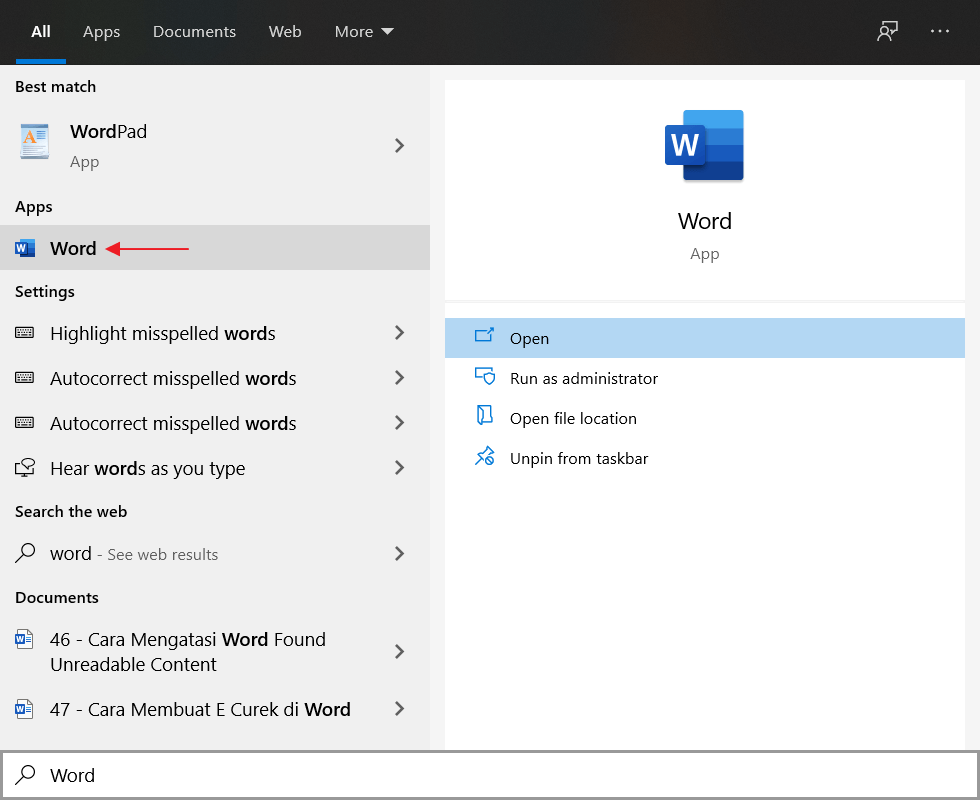The image size is (980, 800).
Task: Click the keyboard icon beside Highlight misspelled words
Action: (24, 332)
